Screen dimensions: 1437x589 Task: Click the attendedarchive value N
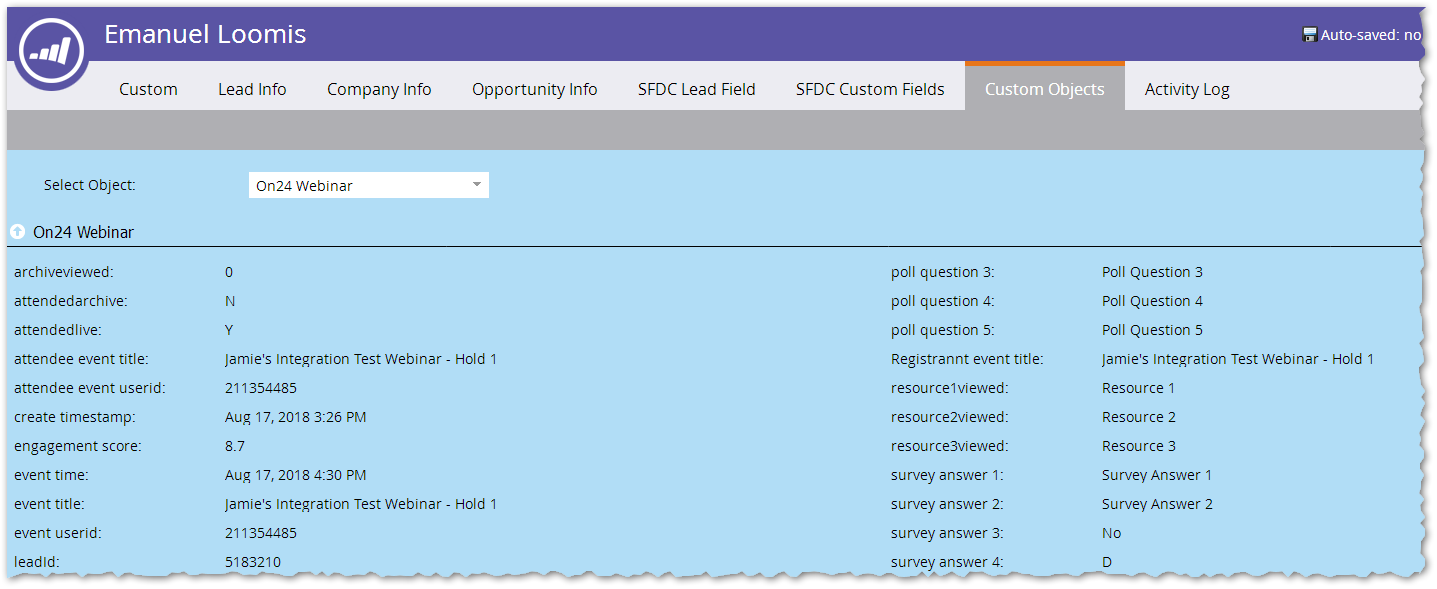(230, 301)
